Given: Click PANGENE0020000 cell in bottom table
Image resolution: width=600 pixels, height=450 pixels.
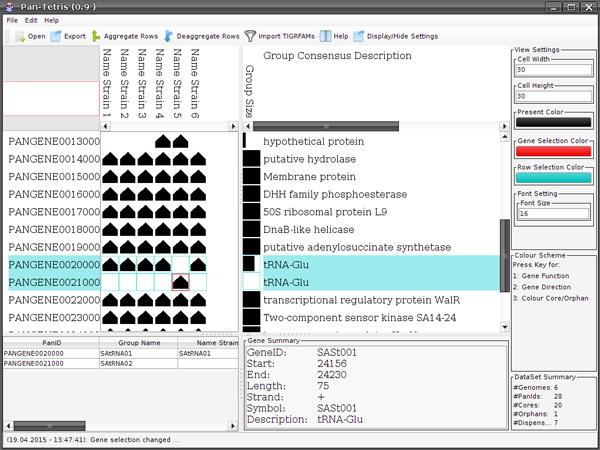Looking at the screenshot, I should point(51,353).
